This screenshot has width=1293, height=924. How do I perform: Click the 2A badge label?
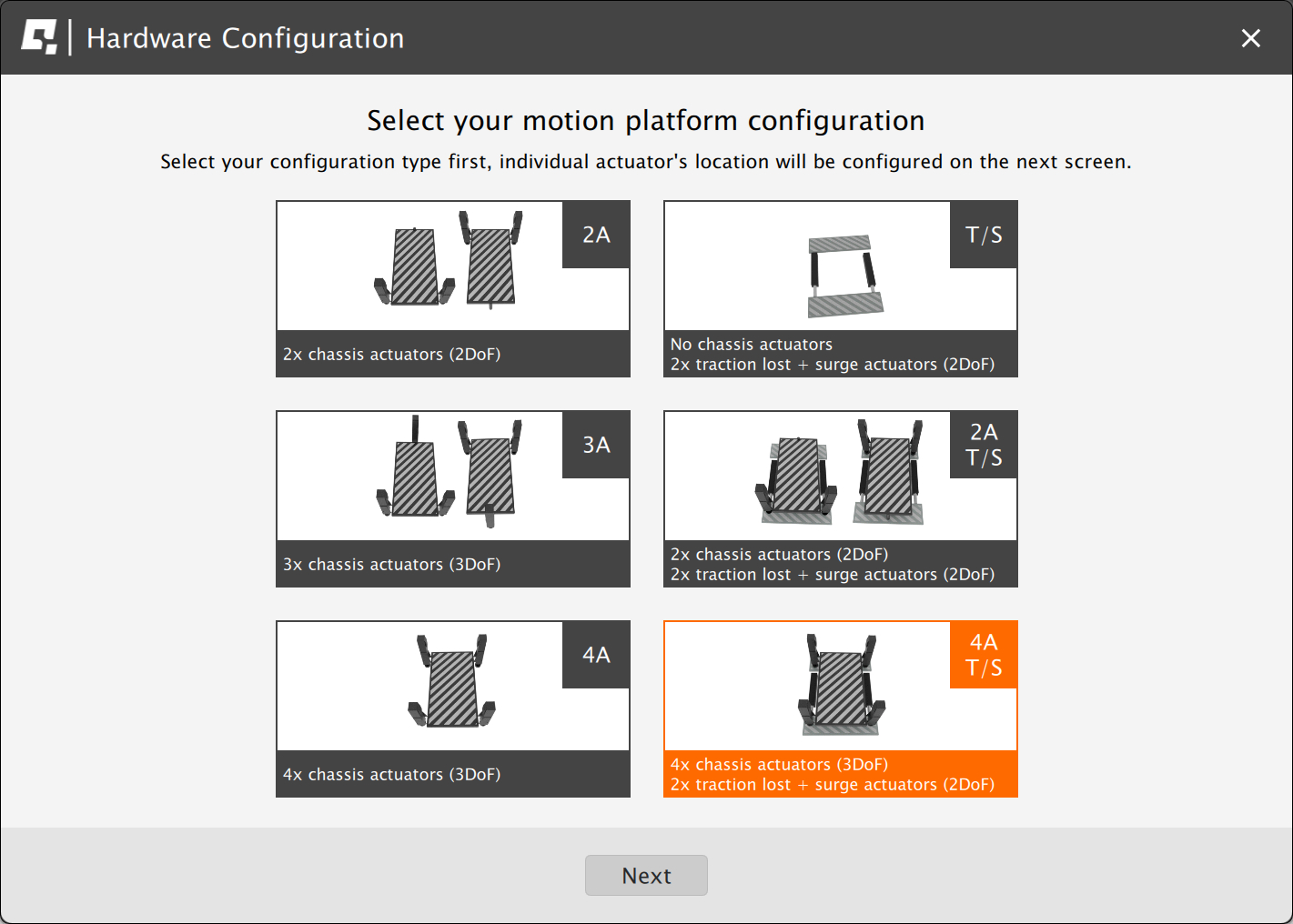pyautogui.click(x=596, y=235)
